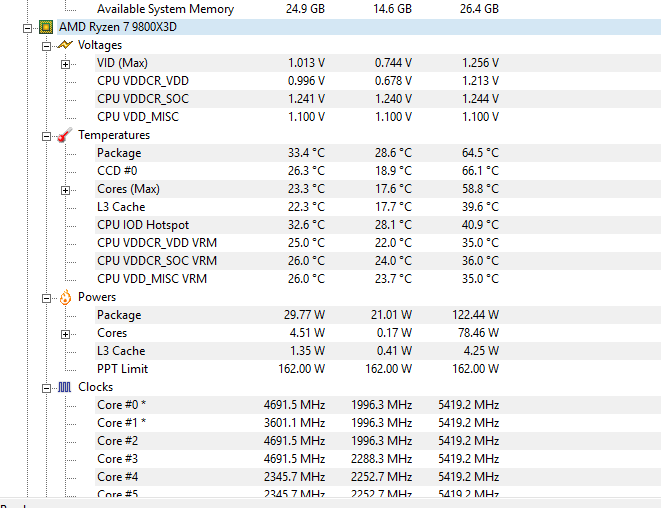Select the Package power row

[x=378, y=315]
